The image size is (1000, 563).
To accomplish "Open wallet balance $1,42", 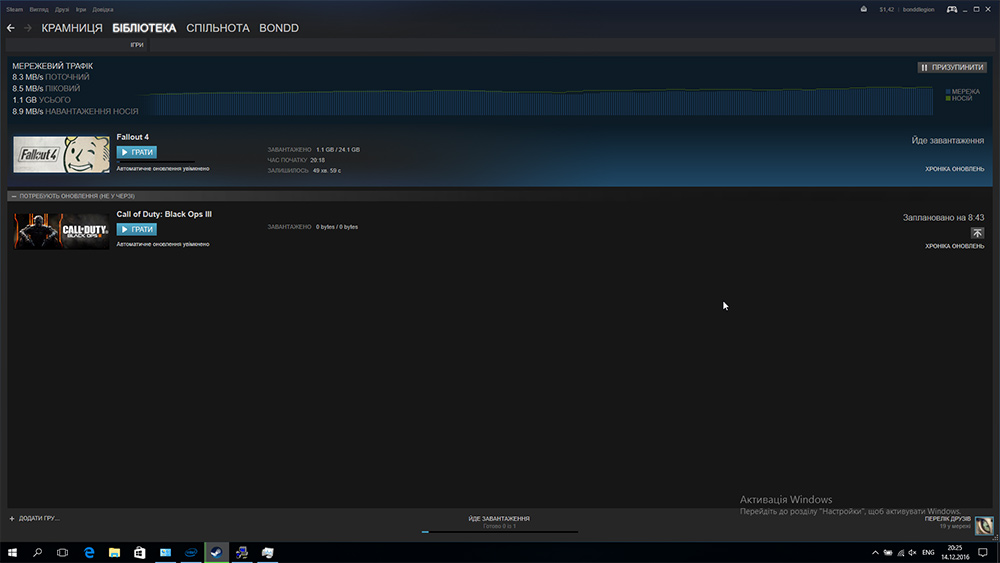I will pyautogui.click(x=886, y=10).
